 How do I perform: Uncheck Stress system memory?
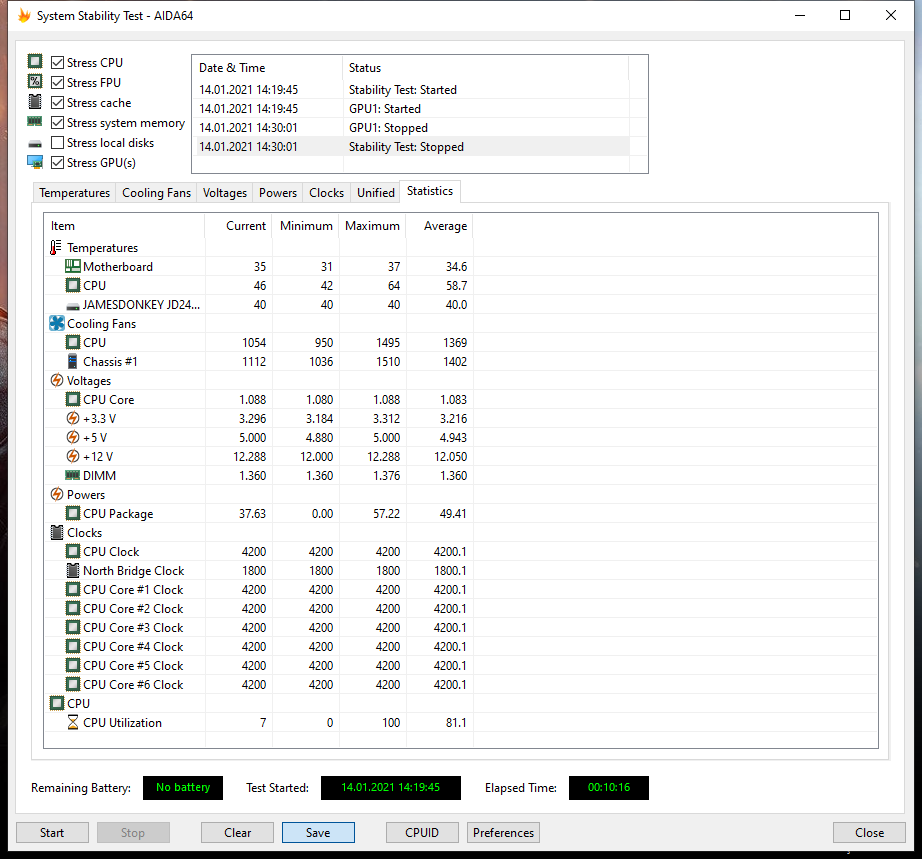[x=58, y=122]
